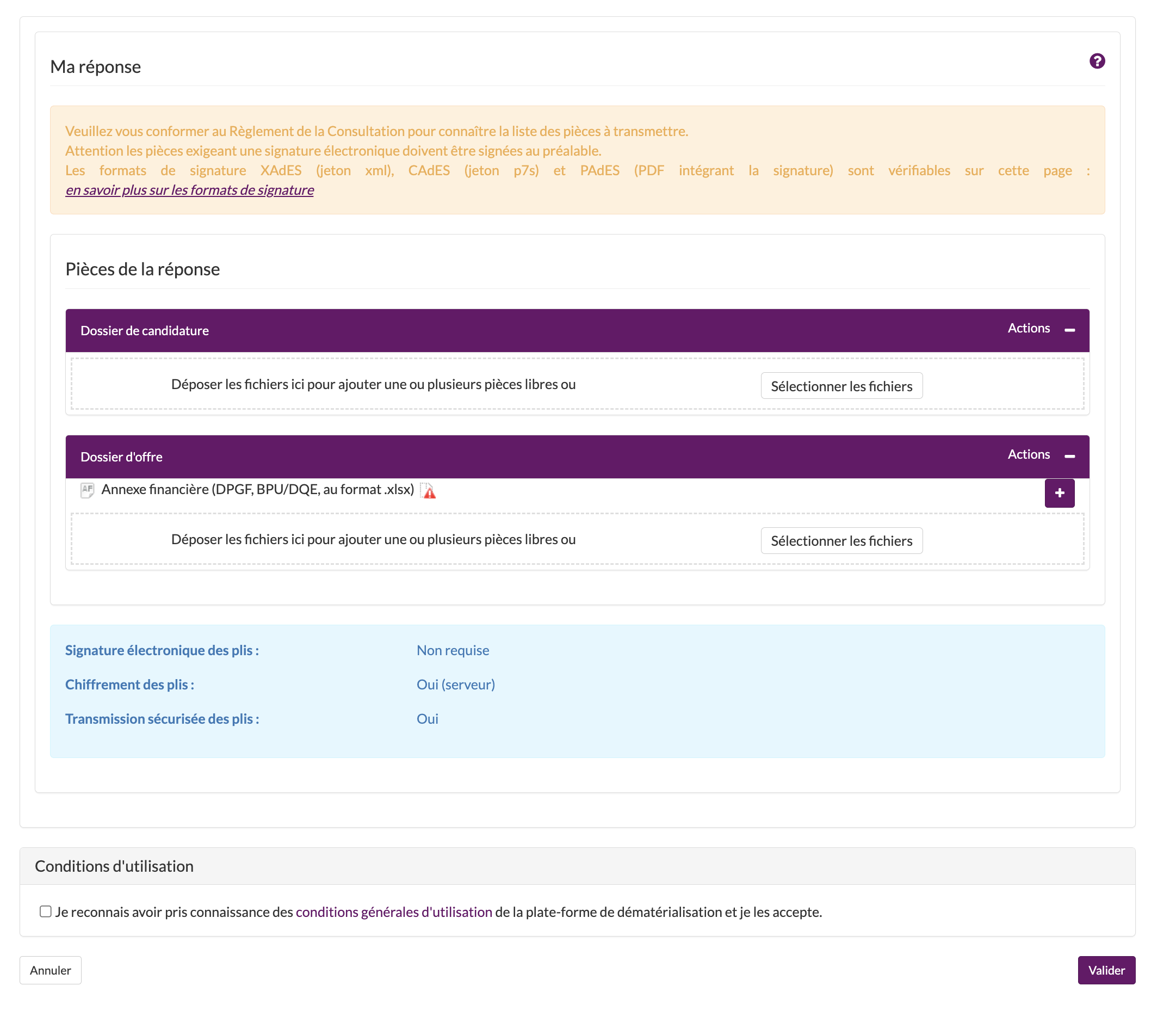This screenshot has width=1176, height=1035.
Task: Click the Dossier d'offre drop zone text
Action: click(x=373, y=539)
